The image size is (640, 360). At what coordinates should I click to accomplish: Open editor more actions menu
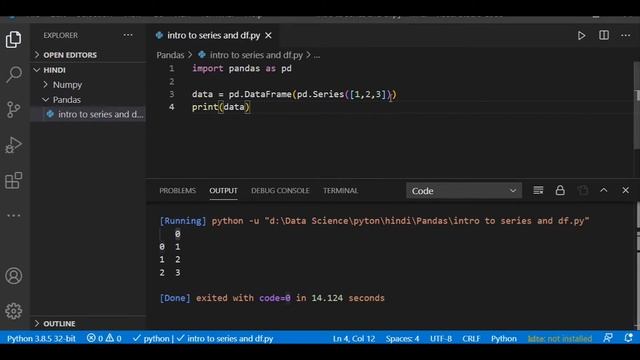click(625, 36)
